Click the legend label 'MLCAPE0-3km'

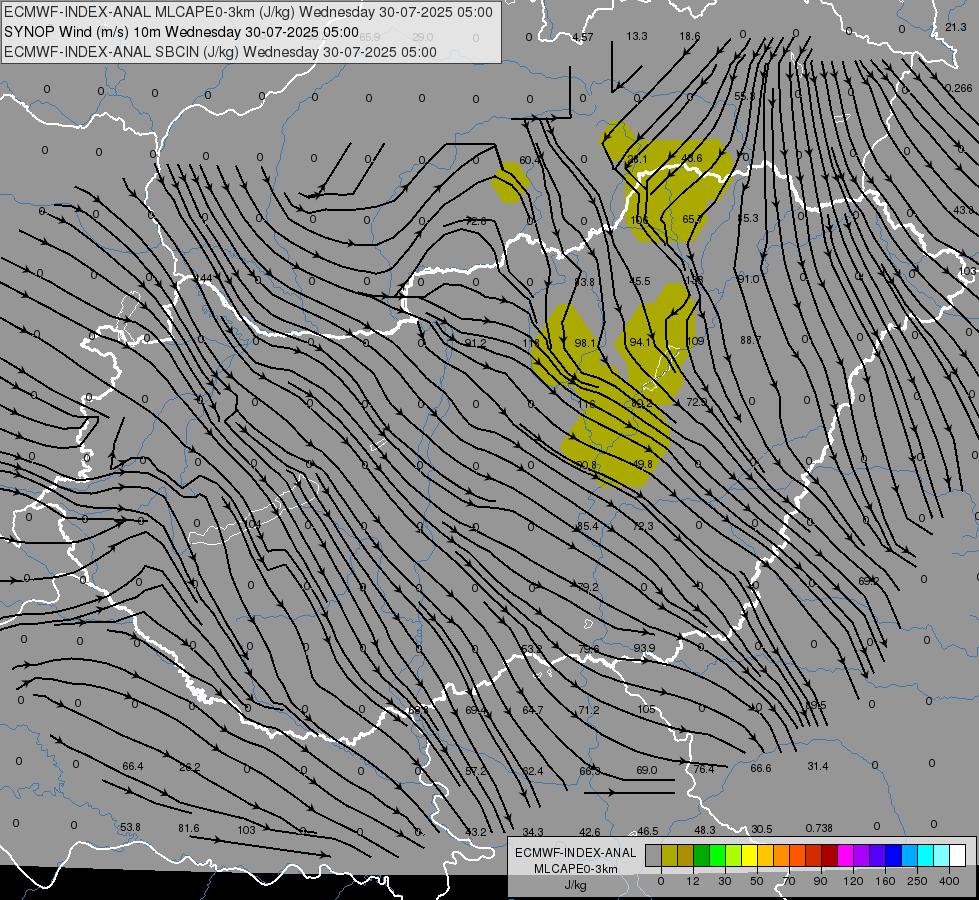(x=576, y=869)
